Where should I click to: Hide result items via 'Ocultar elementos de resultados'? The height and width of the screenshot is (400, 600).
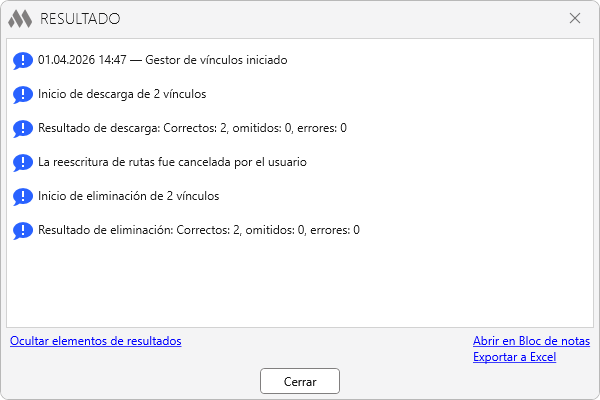96,341
